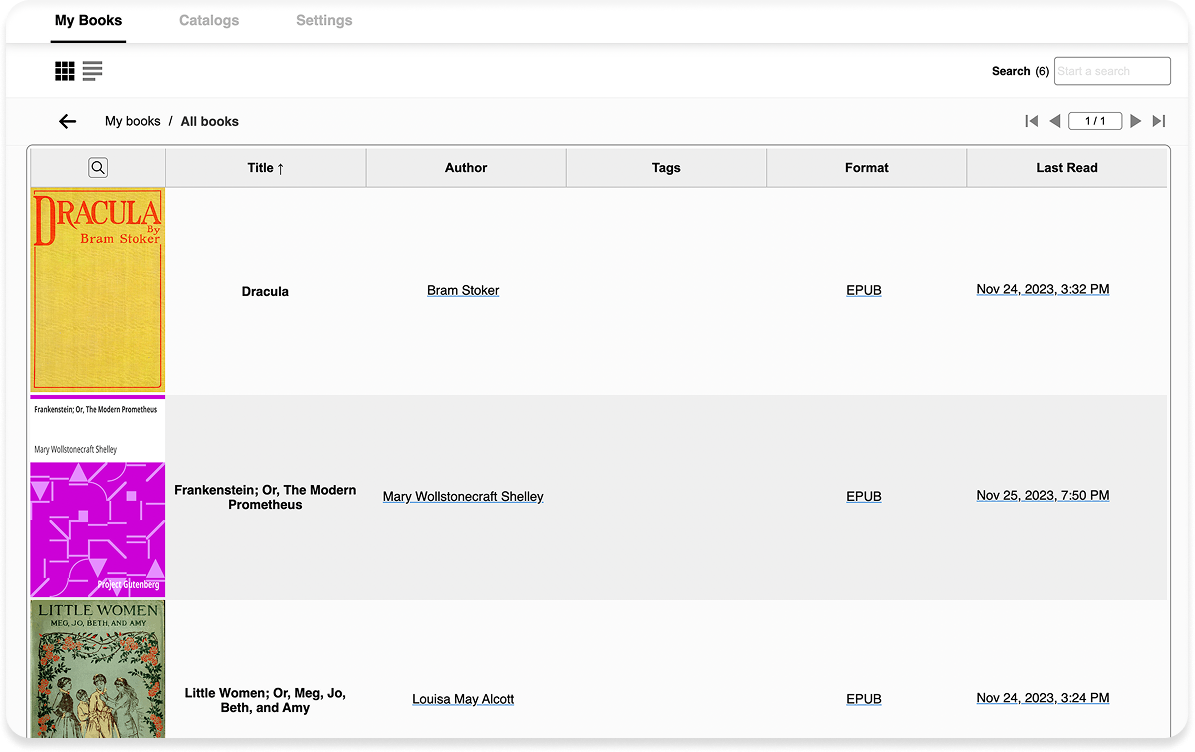
Task: Focus the Start a search field
Action: [1112, 71]
